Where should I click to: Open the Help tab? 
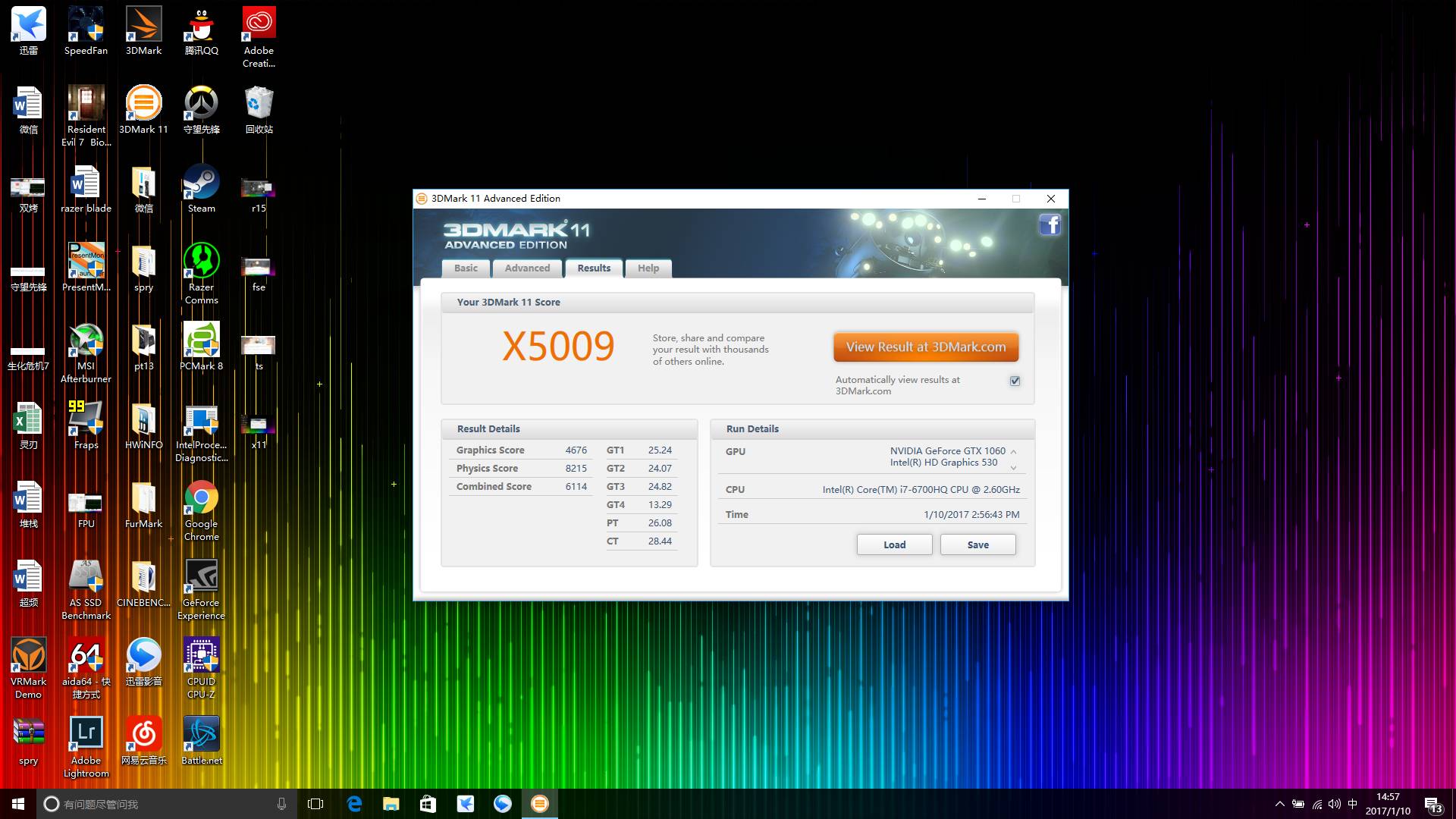(x=648, y=268)
